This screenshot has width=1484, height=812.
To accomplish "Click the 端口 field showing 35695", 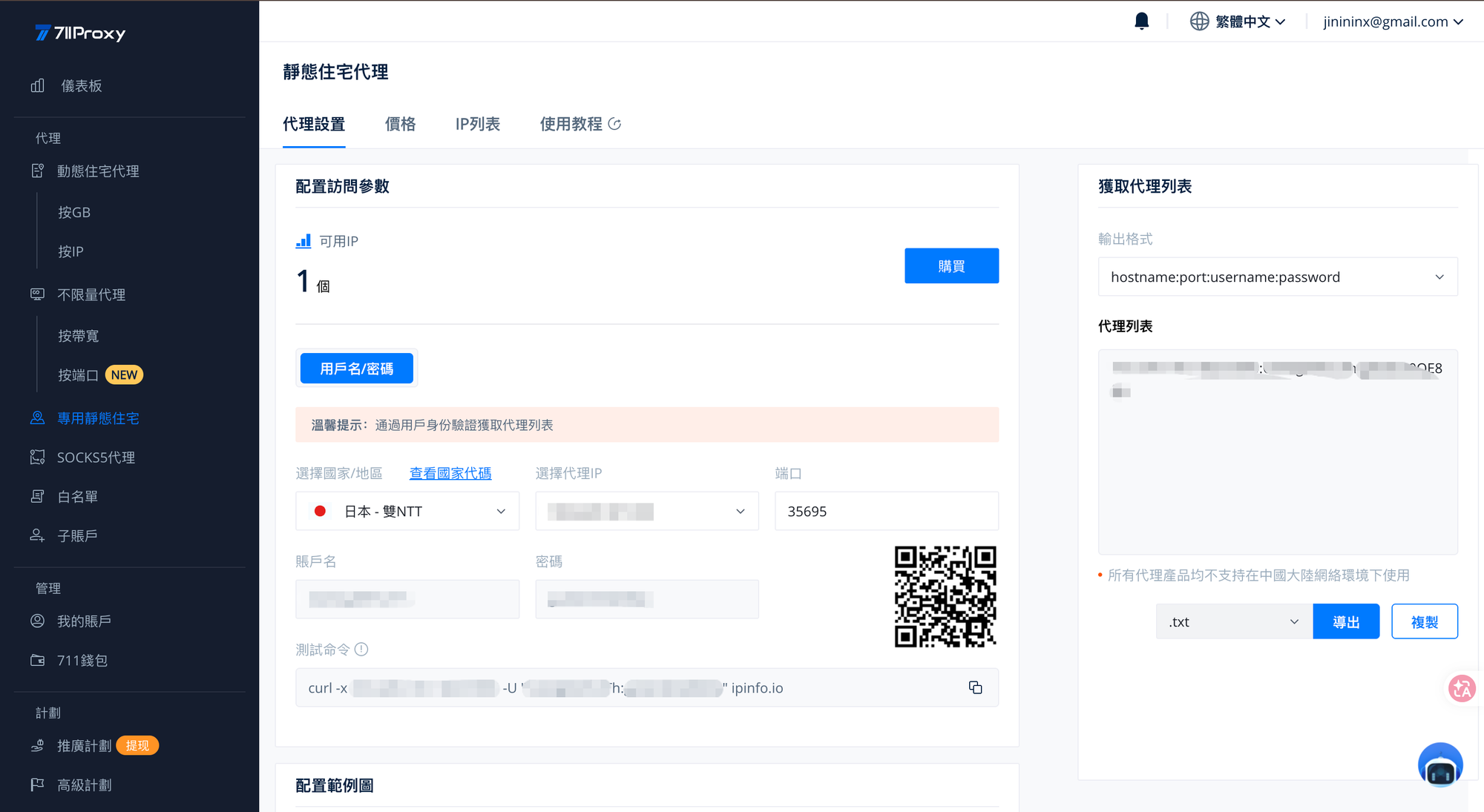I will (887, 511).
